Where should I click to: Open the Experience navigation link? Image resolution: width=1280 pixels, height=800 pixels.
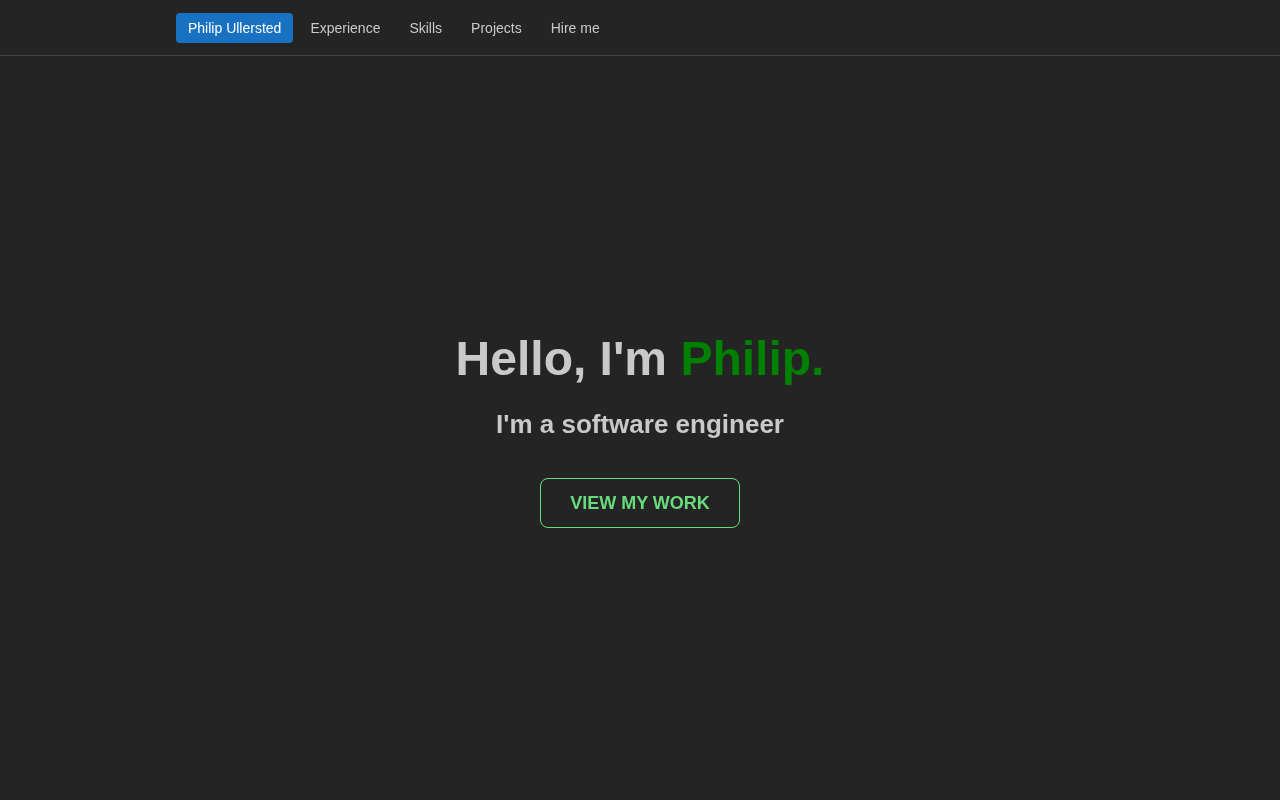tap(345, 28)
